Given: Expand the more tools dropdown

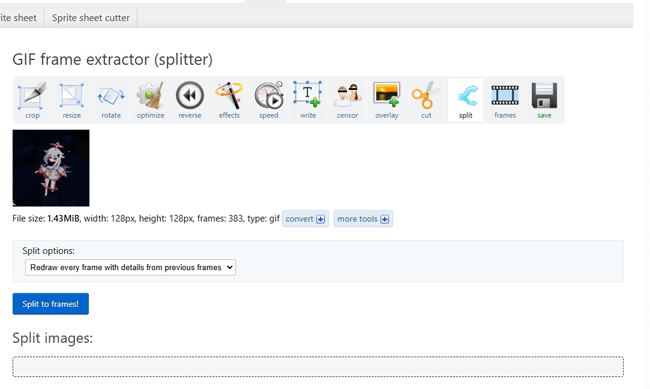Looking at the screenshot, I should point(363,219).
